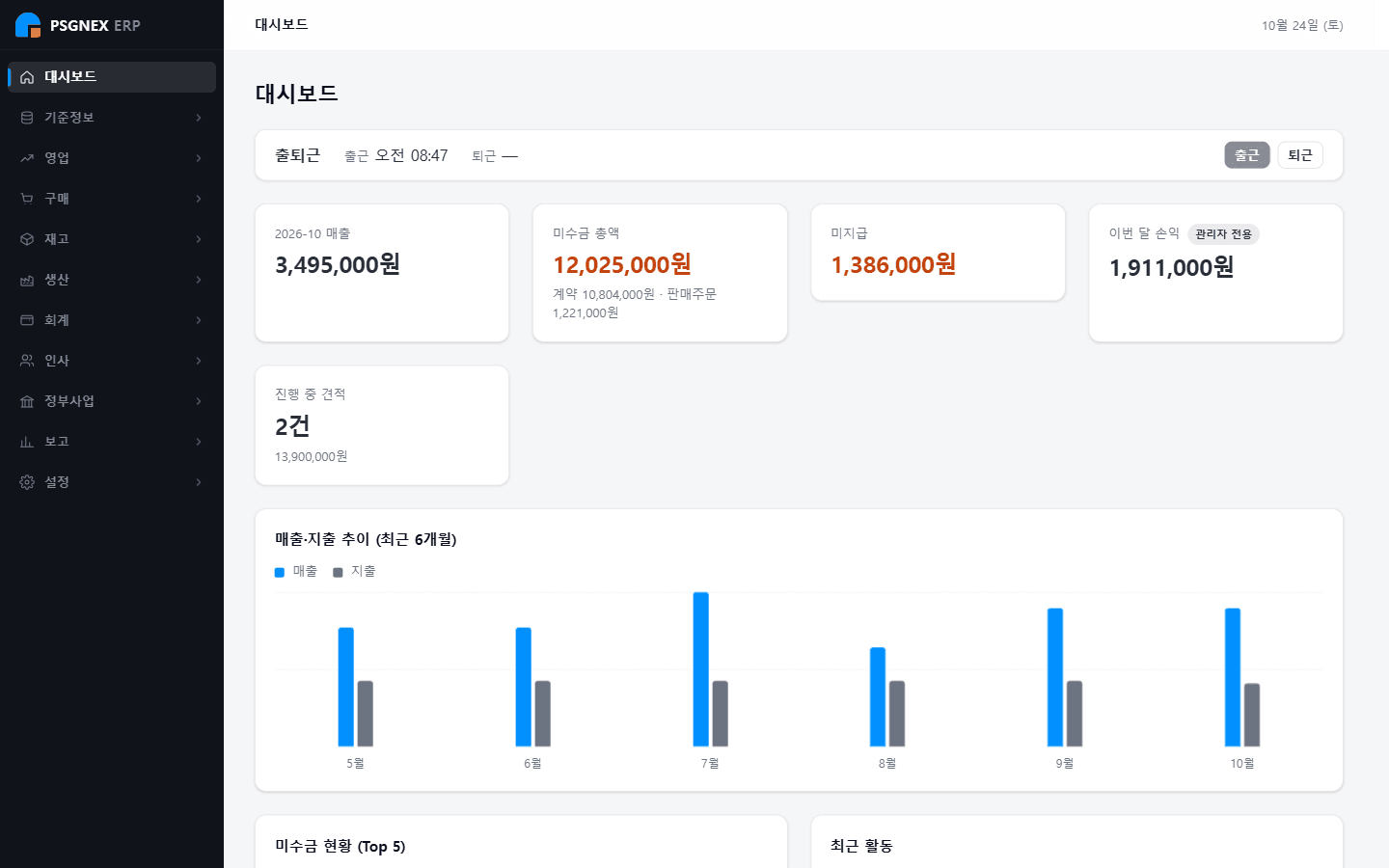Click the home icon beside 대시보드
Image resolution: width=1389 pixels, height=868 pixels.
point(27,77)
